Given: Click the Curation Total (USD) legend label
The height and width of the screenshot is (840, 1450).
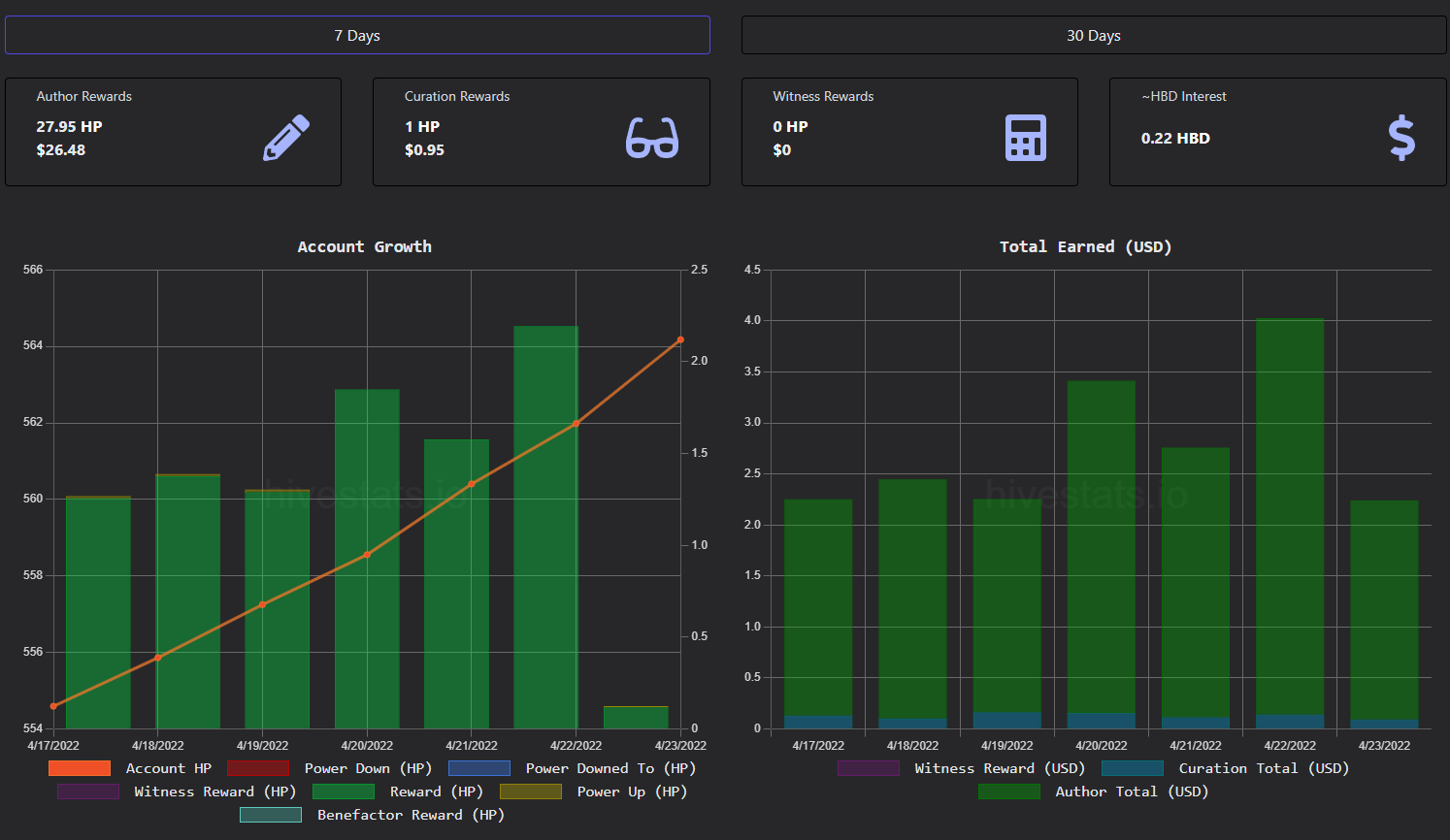Looking at the screenshot, I should (x=1265, y=768).
